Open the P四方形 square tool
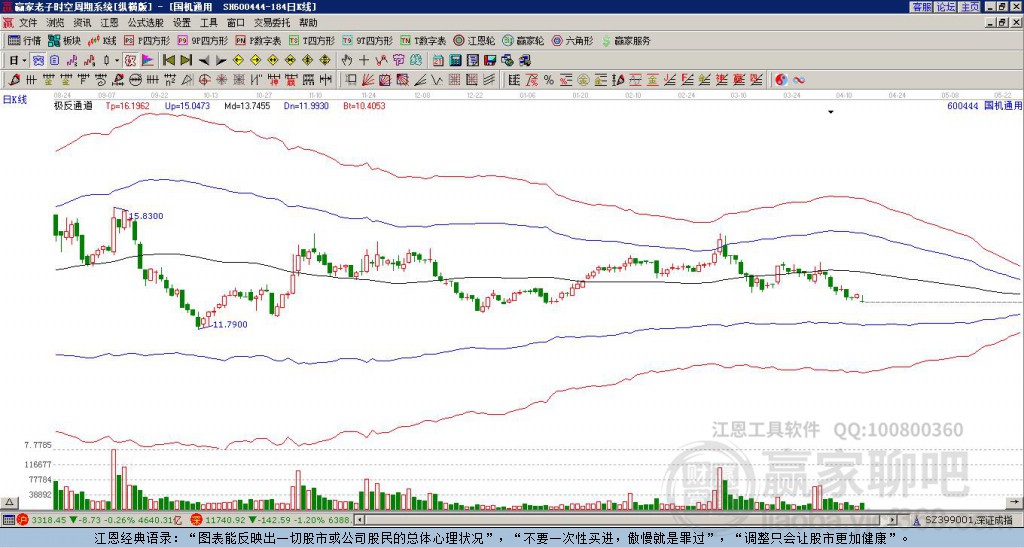This screenshot has height=548, width=1024. (147, 40)
